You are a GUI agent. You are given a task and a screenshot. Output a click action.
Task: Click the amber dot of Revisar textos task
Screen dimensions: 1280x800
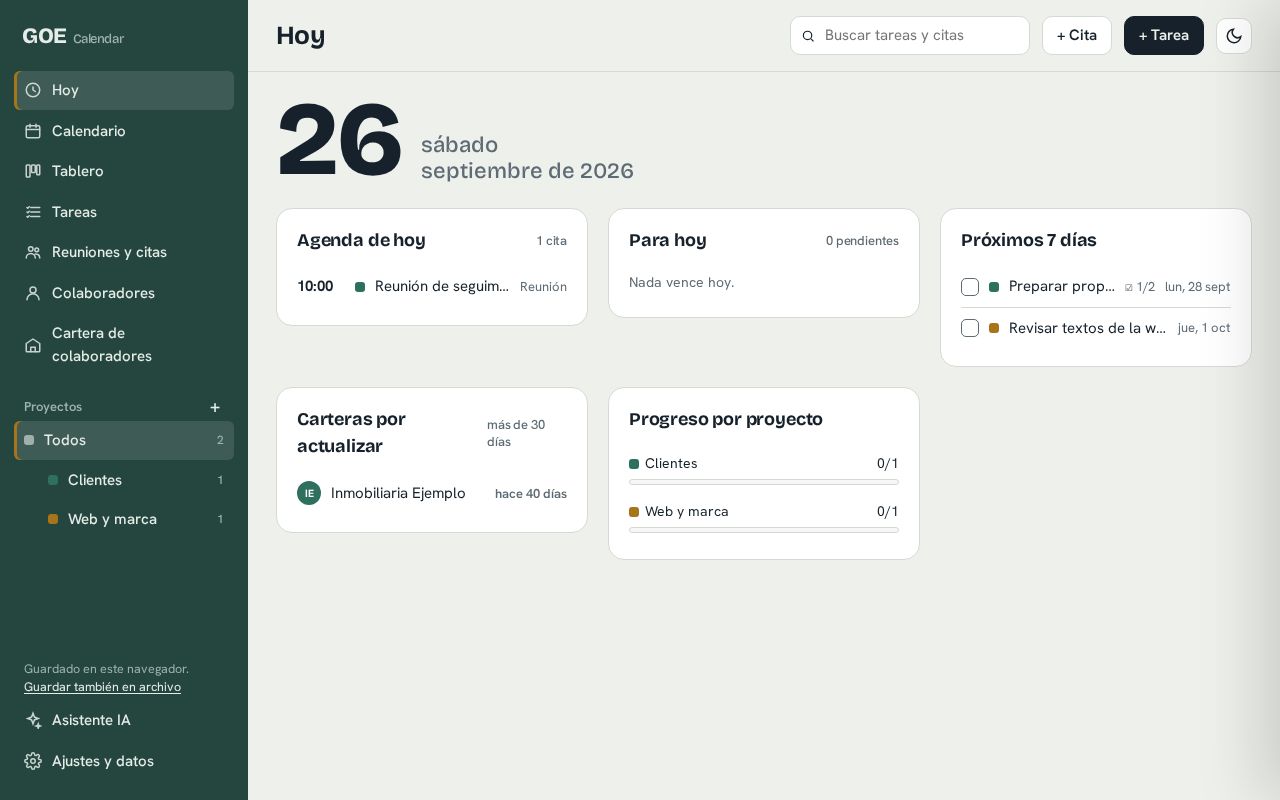pos(994,328)
